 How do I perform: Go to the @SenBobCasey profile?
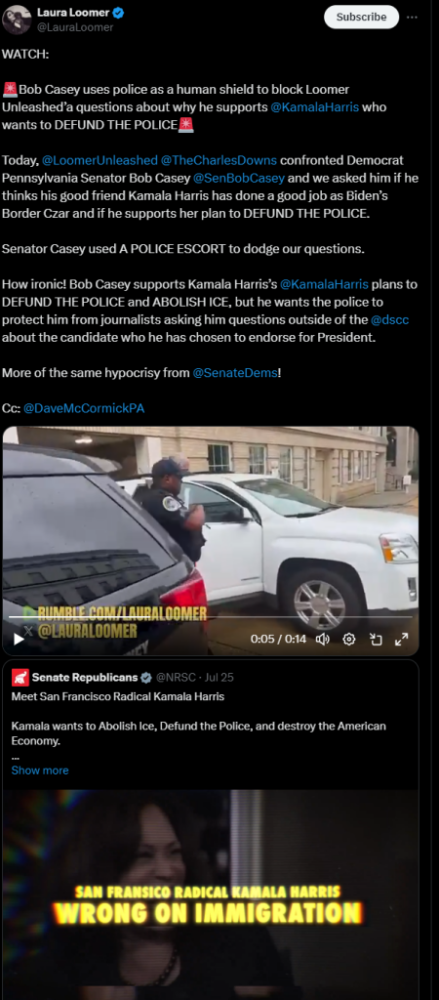click(238, 179)
